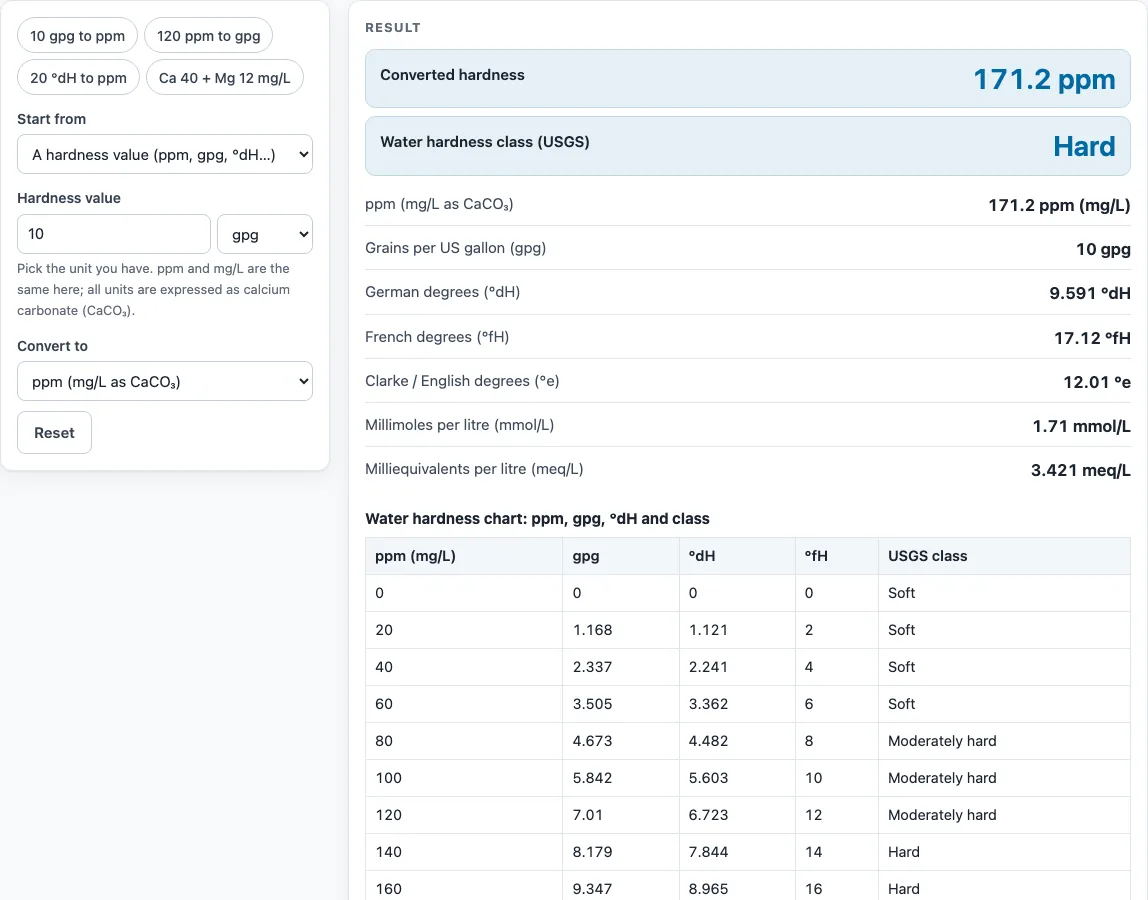Open the gpg unit selector
This screenshot has width=1148, height=900.
(265, 234)
